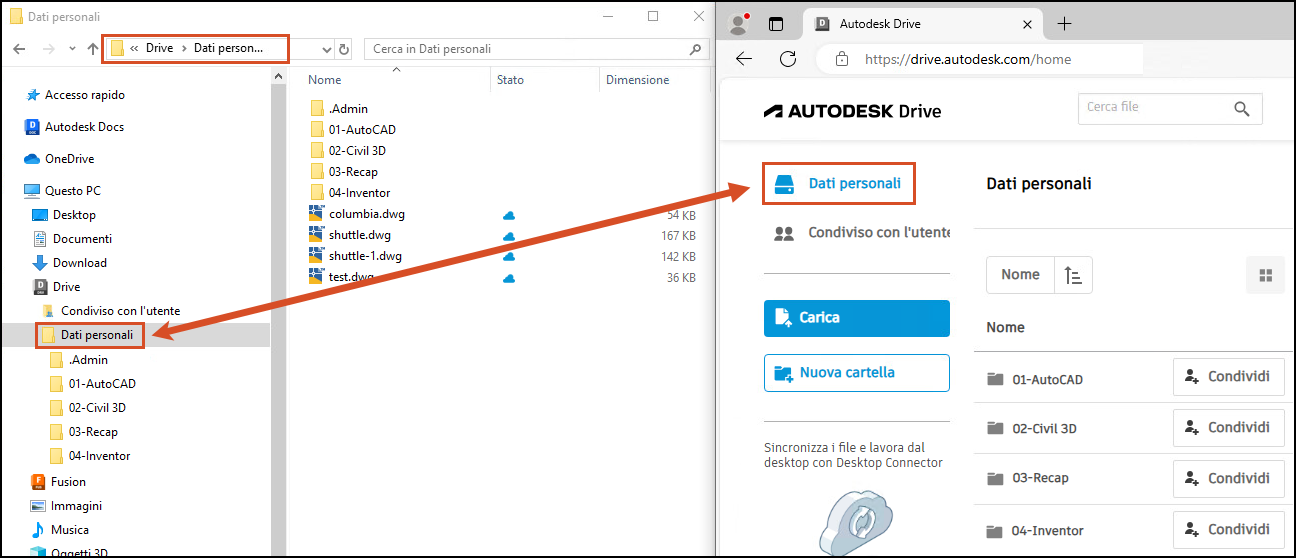Close the Autodesk Drive browser tab
1296x558 pixels.
pos(1027,24)
